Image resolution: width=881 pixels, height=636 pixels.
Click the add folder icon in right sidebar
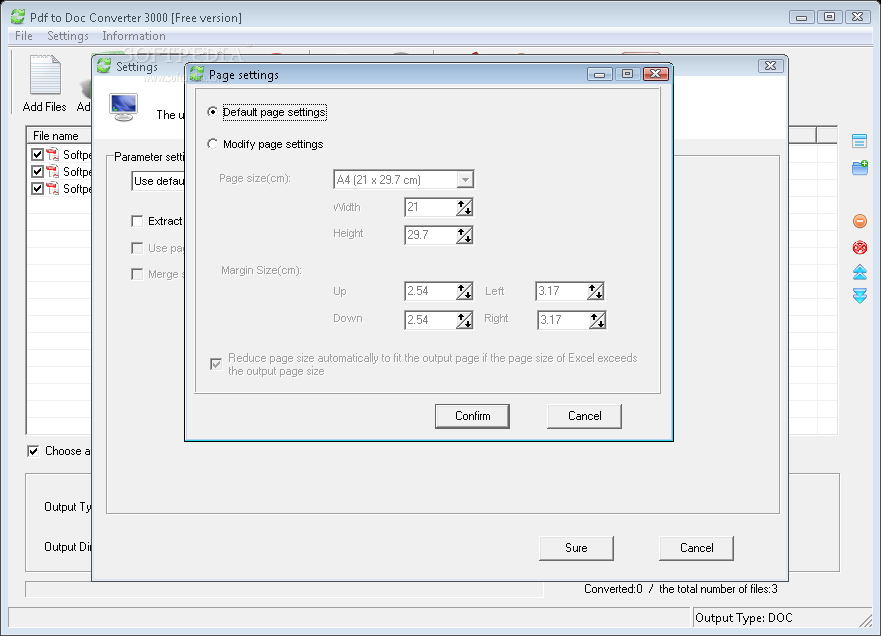[x=860, y=167]
